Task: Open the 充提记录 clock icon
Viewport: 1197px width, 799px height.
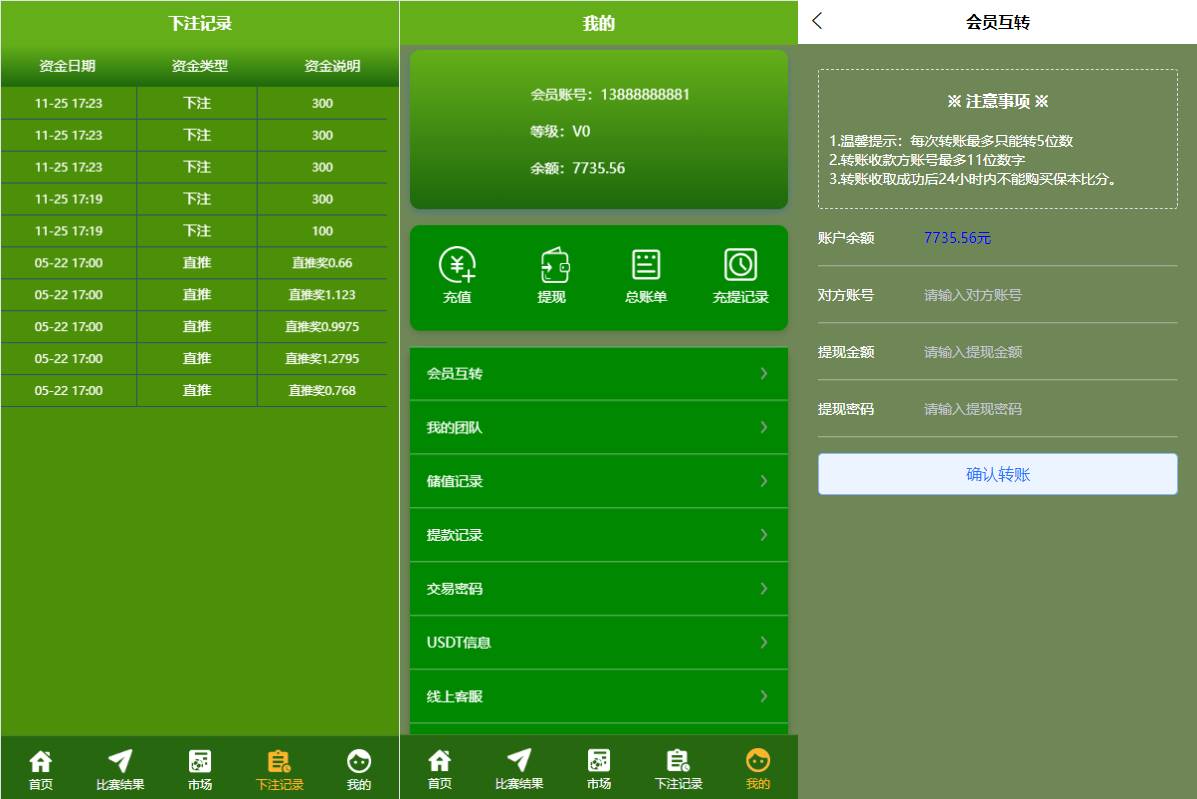Action: click(x=740, y=266)
